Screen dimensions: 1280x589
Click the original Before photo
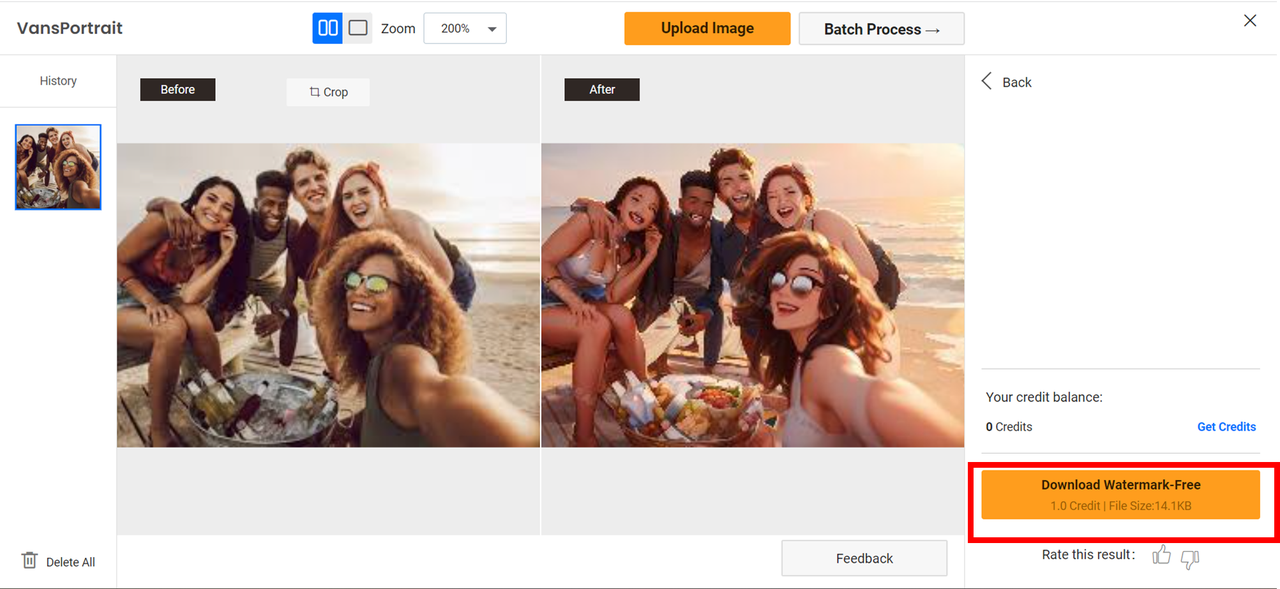tap(328, 295)
